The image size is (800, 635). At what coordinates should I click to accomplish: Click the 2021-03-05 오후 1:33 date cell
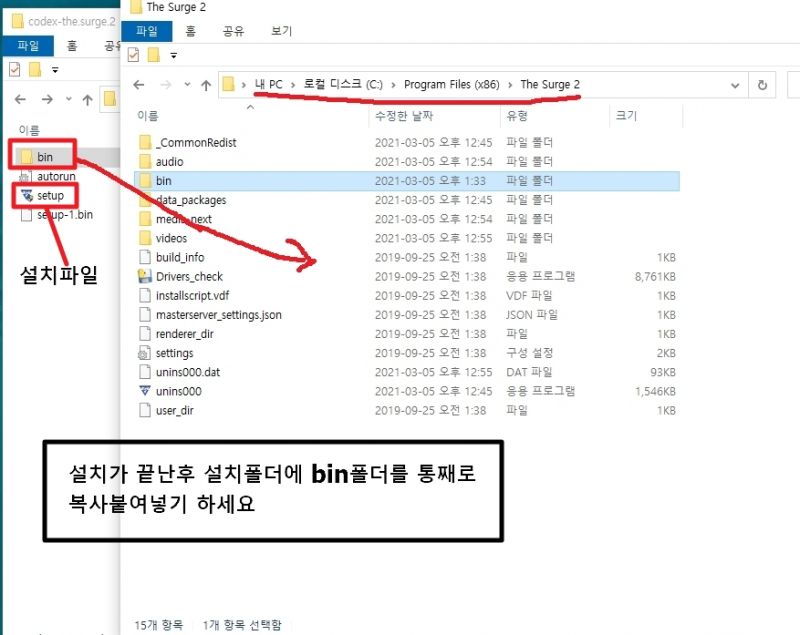(430, 181)
